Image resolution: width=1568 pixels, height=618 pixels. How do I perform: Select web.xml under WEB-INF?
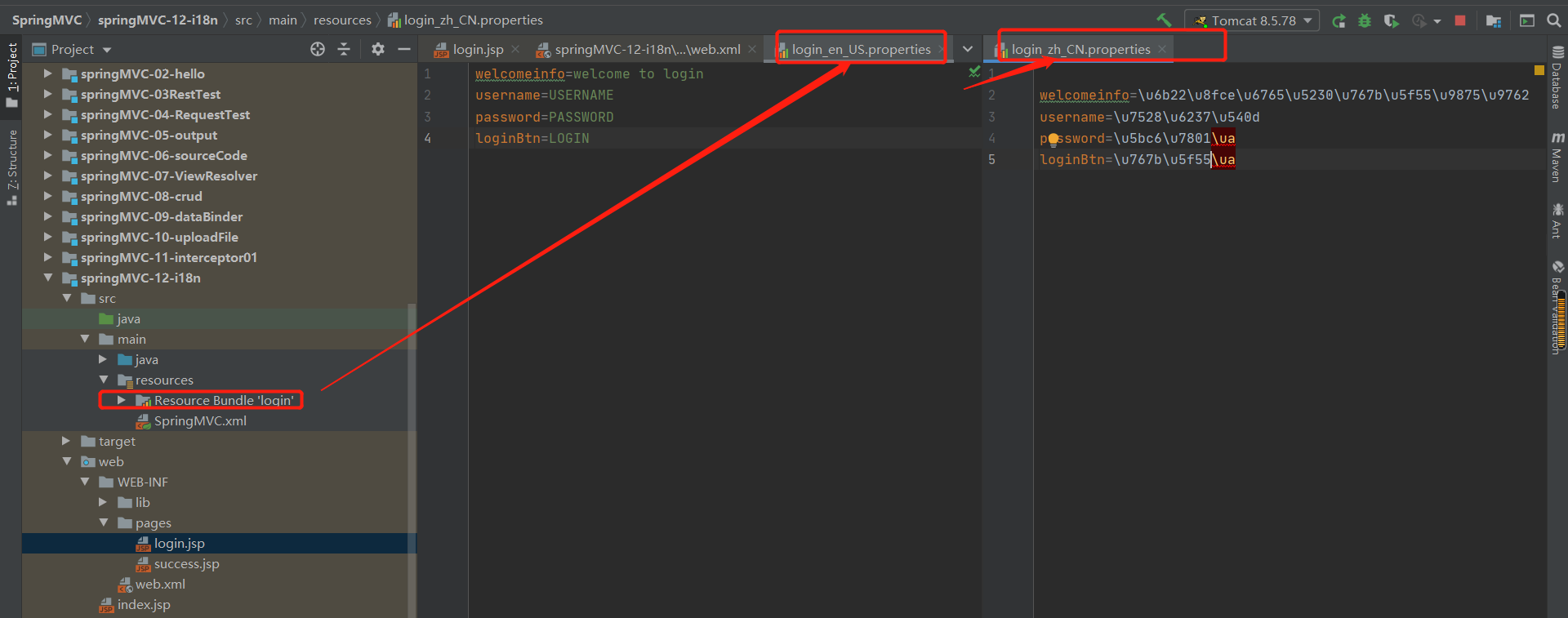click(160, 585)
